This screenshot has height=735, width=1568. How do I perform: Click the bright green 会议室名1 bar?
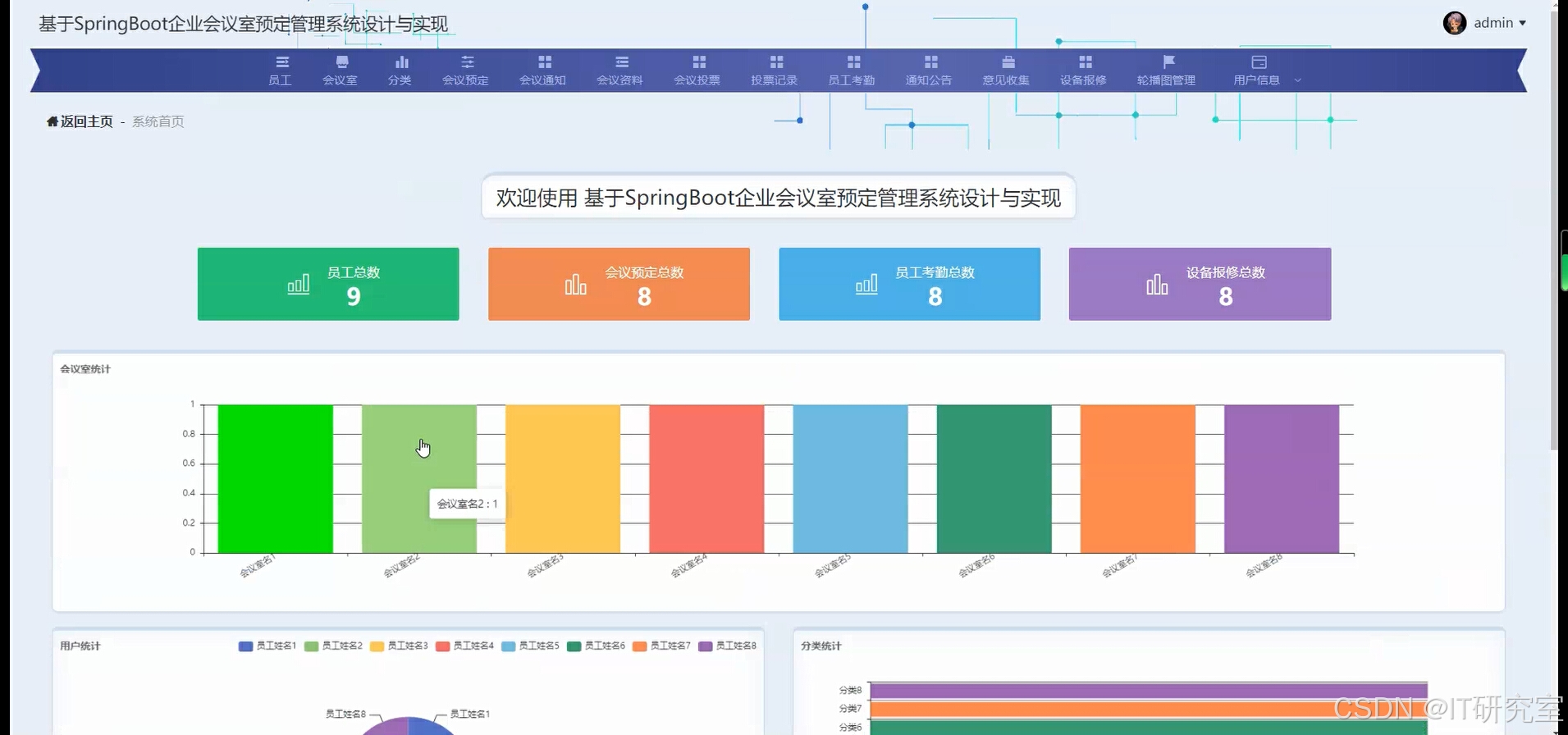point(276,479)
